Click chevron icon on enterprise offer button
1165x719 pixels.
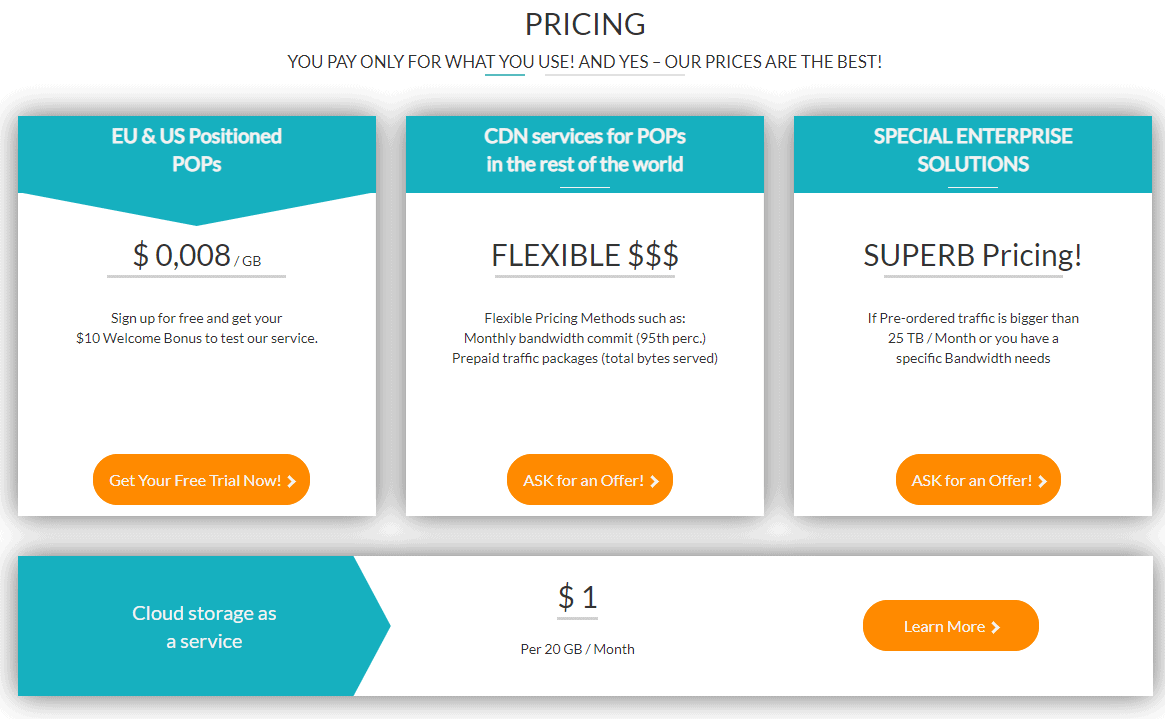pos(1042,481)
